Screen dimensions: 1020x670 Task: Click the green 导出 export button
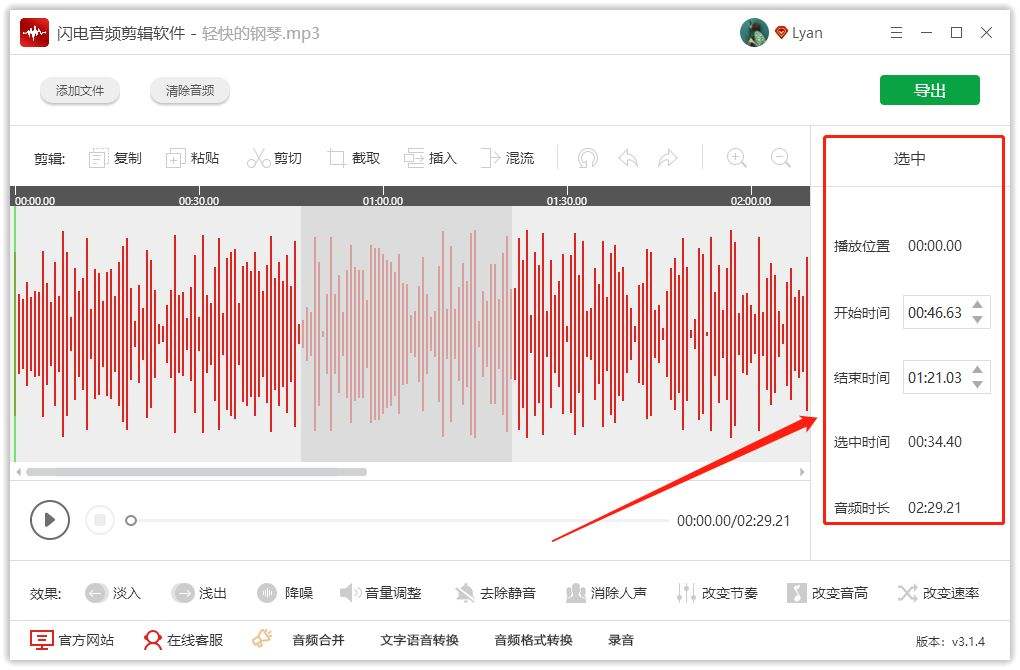point(929,89)
